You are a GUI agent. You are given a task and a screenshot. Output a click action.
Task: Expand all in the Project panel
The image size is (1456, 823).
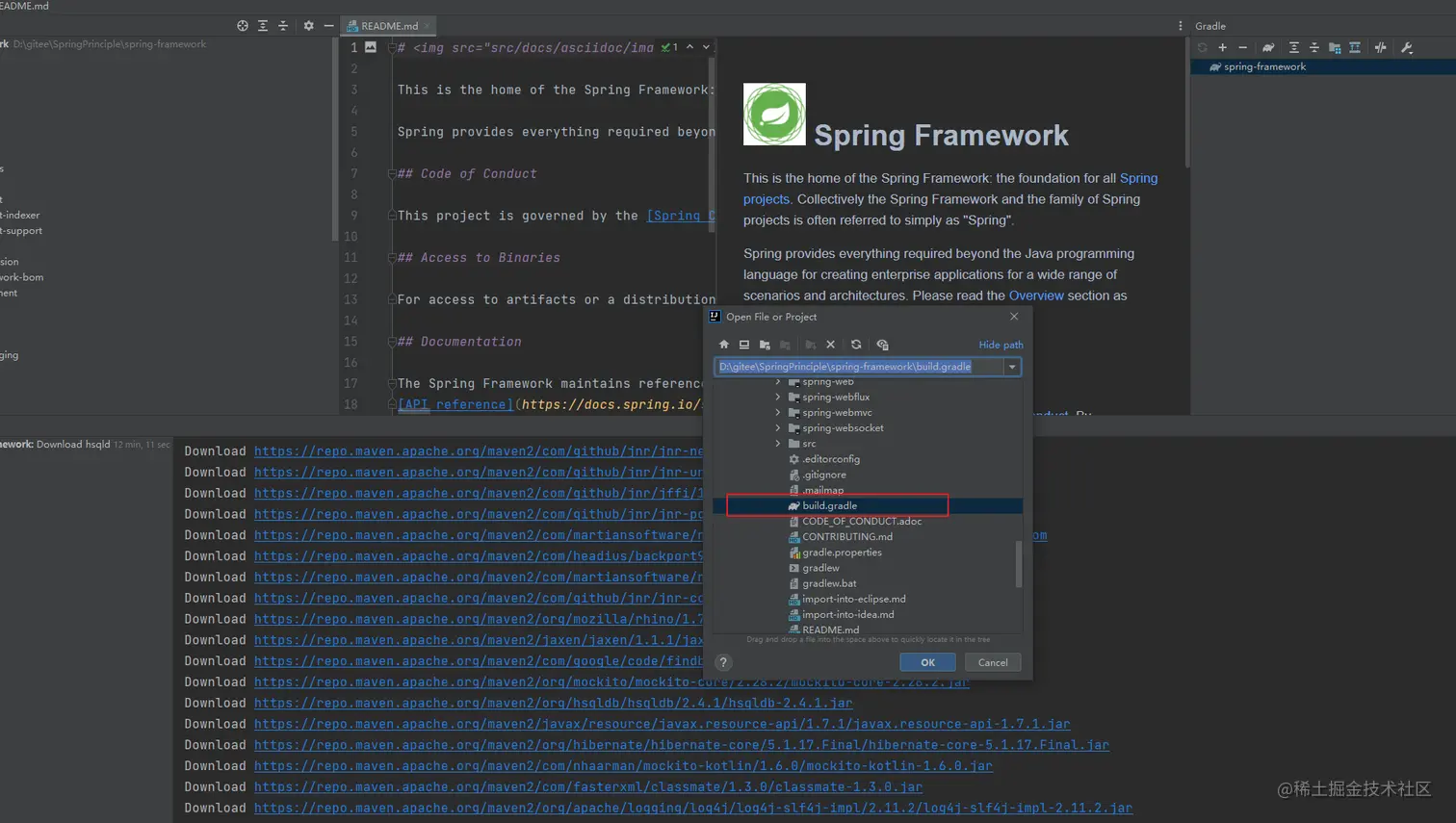tap(263, 26)
